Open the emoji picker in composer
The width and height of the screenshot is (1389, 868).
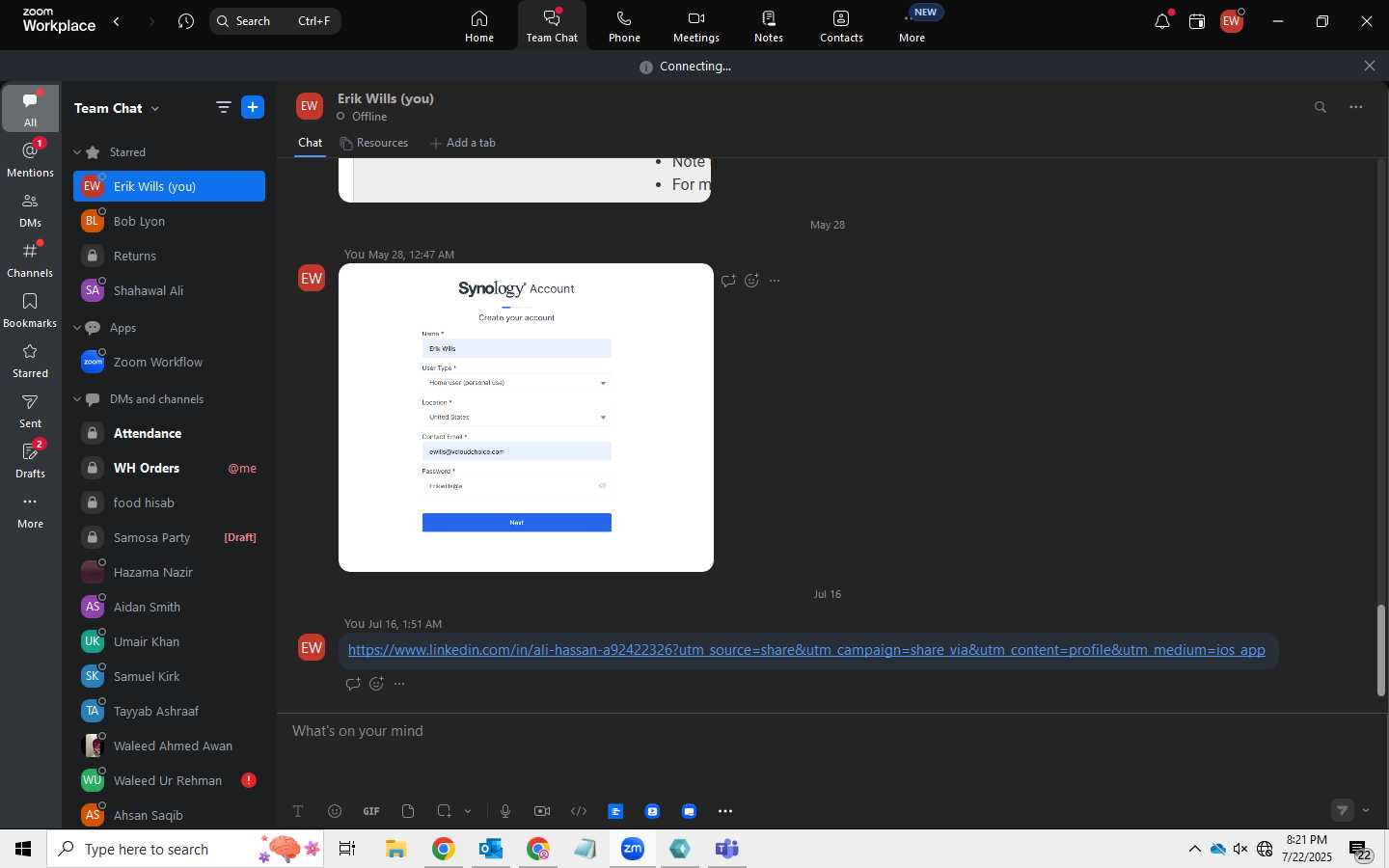click(335, 811)
